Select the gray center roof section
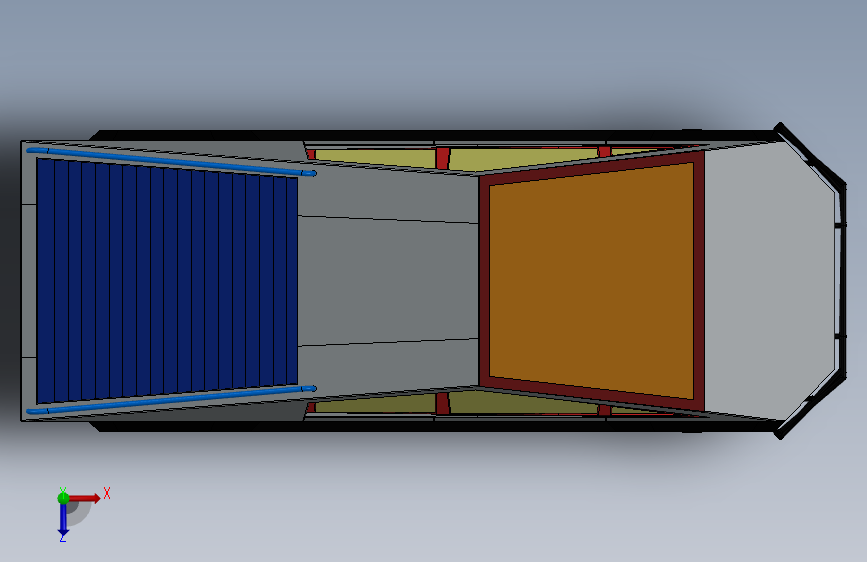The height and width of the screenshot is (562, 867). (388, 281)
